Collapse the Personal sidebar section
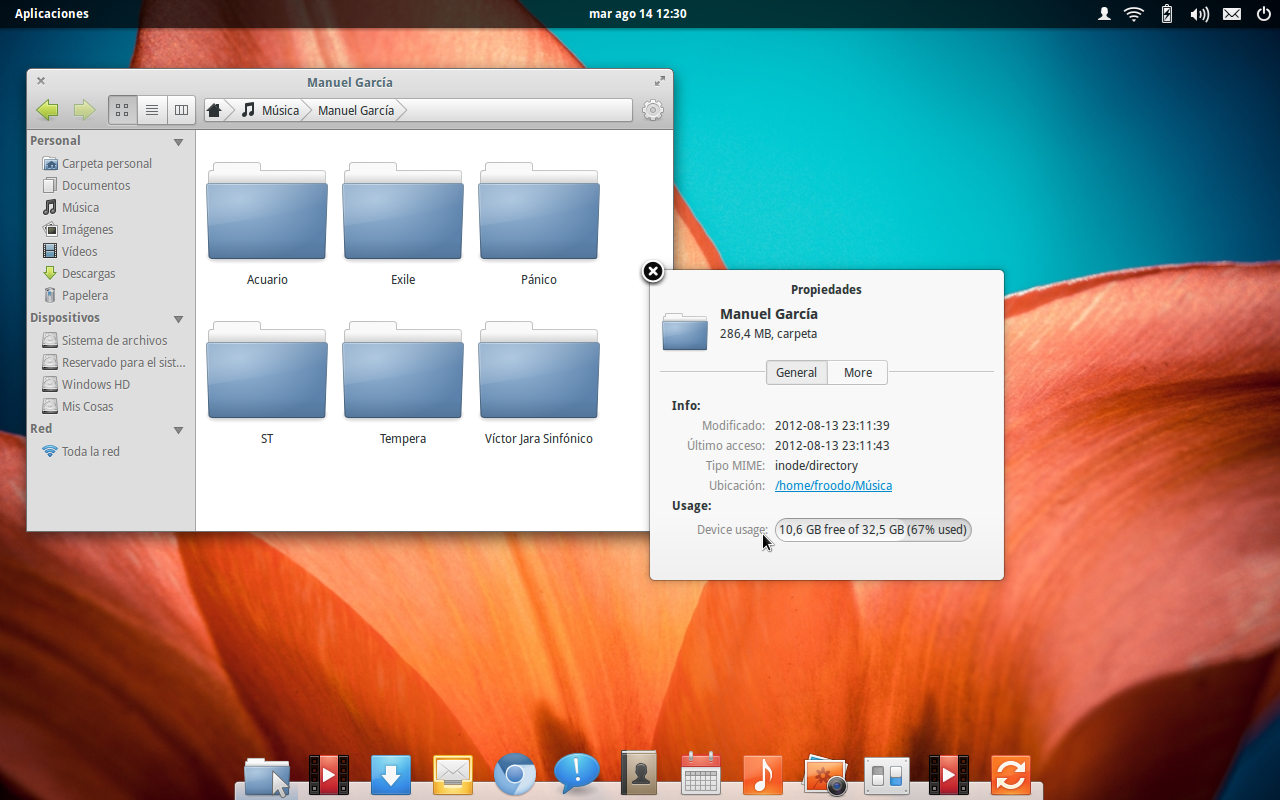The image size is (1280, 800). [x=178, y=141]
